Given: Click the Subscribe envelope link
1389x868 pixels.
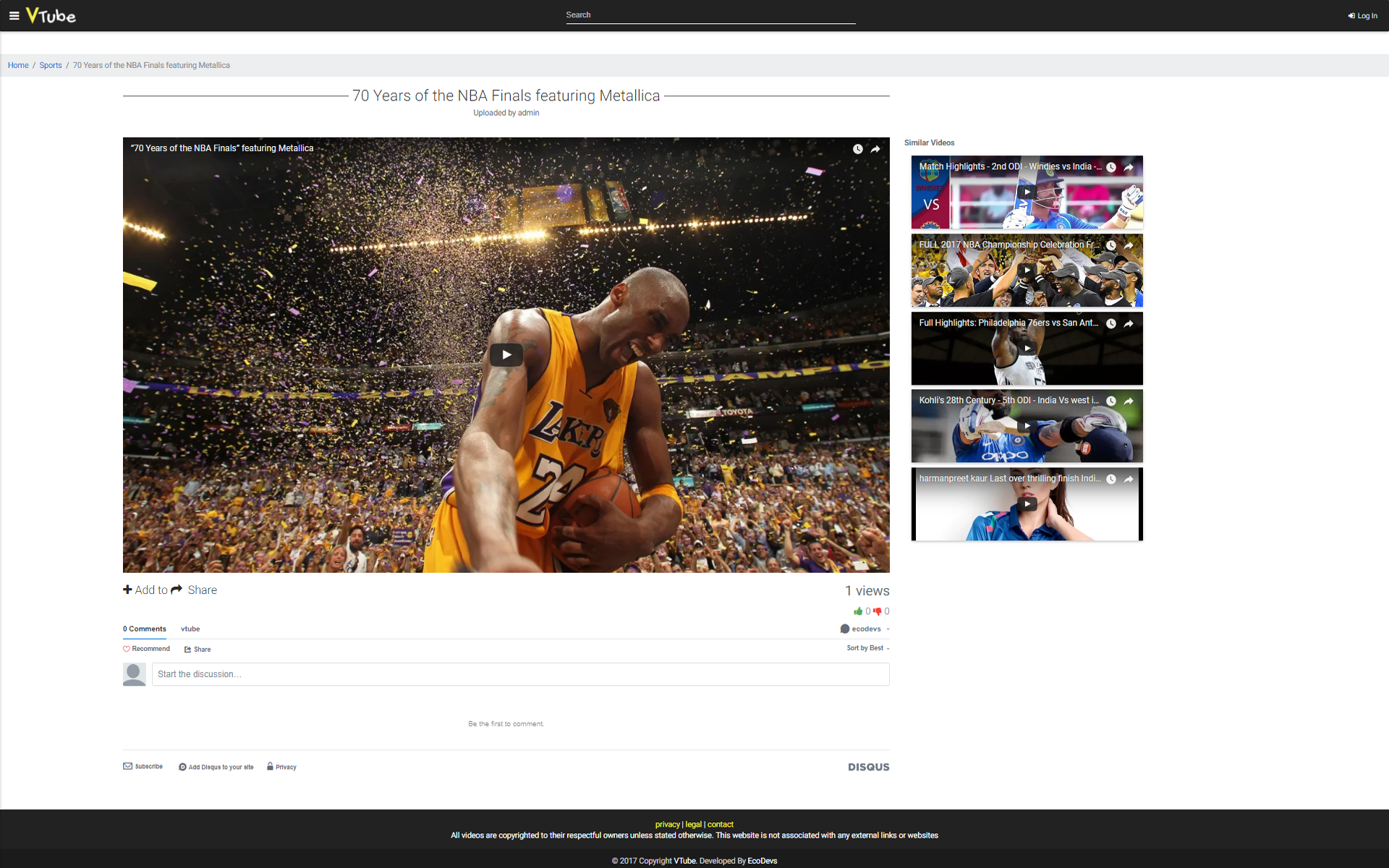Looking at the screenshot, I should [x=143, y=767].
